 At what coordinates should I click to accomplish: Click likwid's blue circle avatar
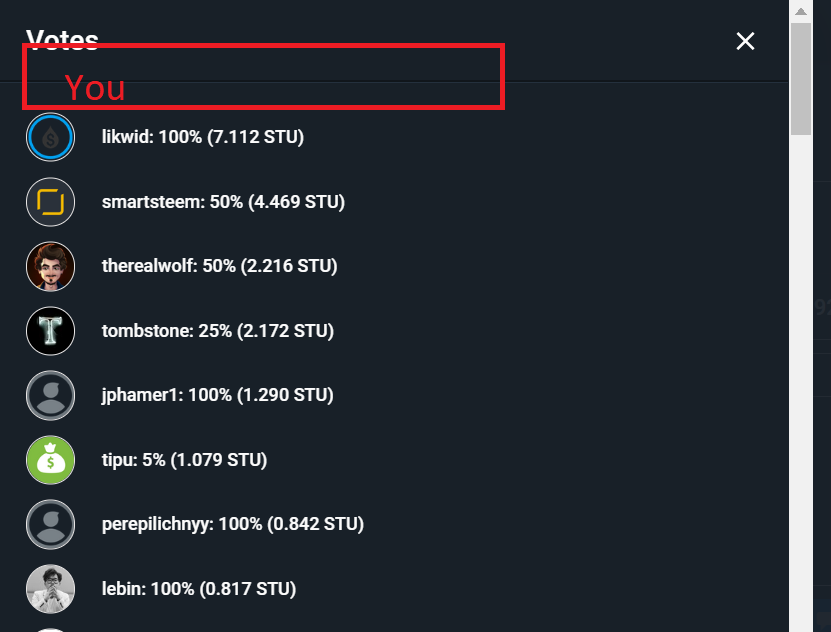[x=50, y=138]
